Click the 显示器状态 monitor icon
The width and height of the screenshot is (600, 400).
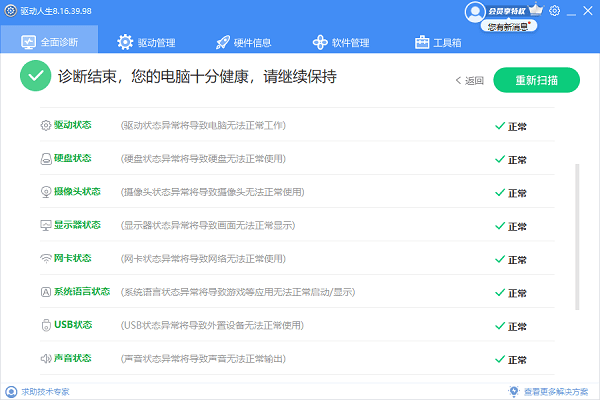point(45,225)
